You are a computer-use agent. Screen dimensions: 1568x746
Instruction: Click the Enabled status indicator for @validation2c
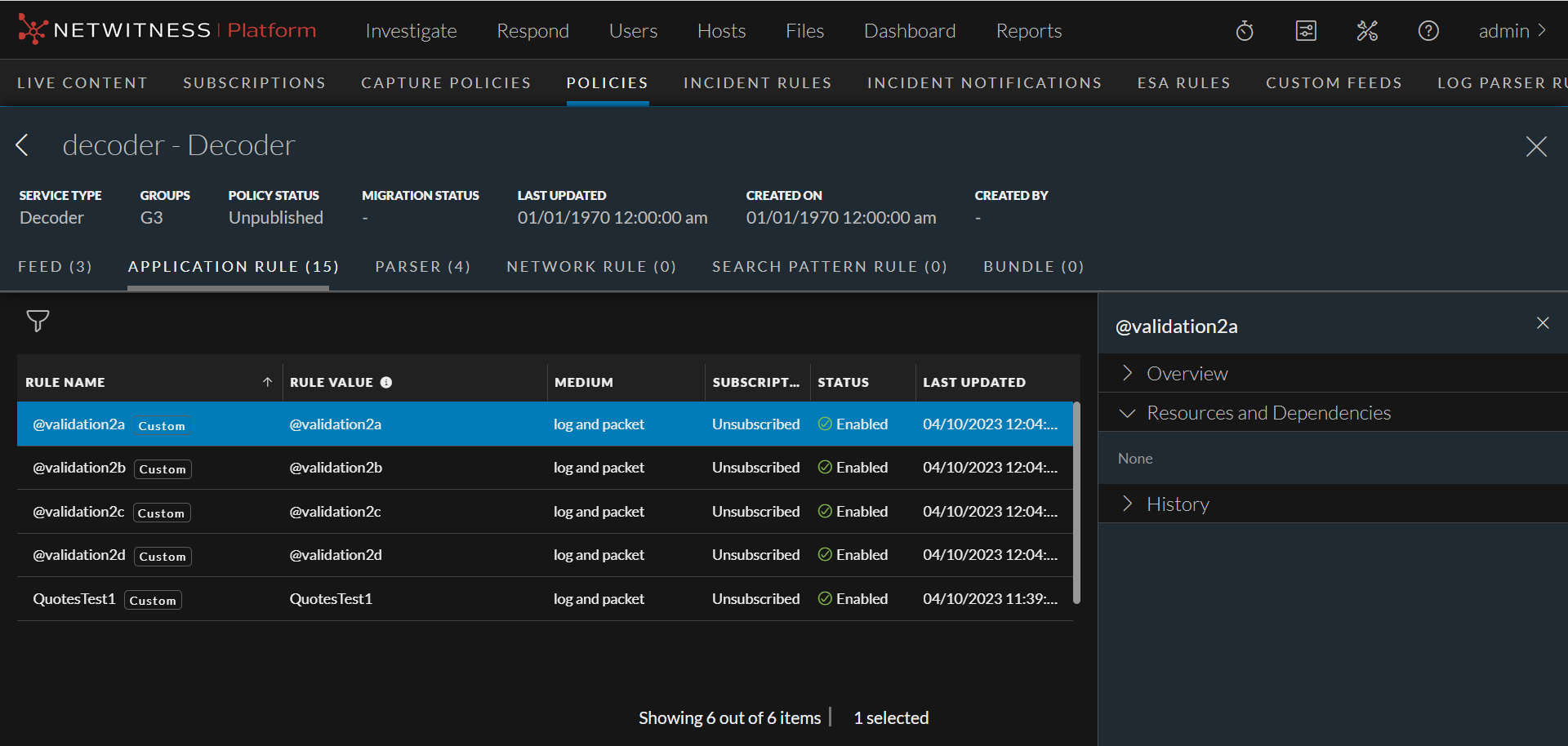[825, 511]
